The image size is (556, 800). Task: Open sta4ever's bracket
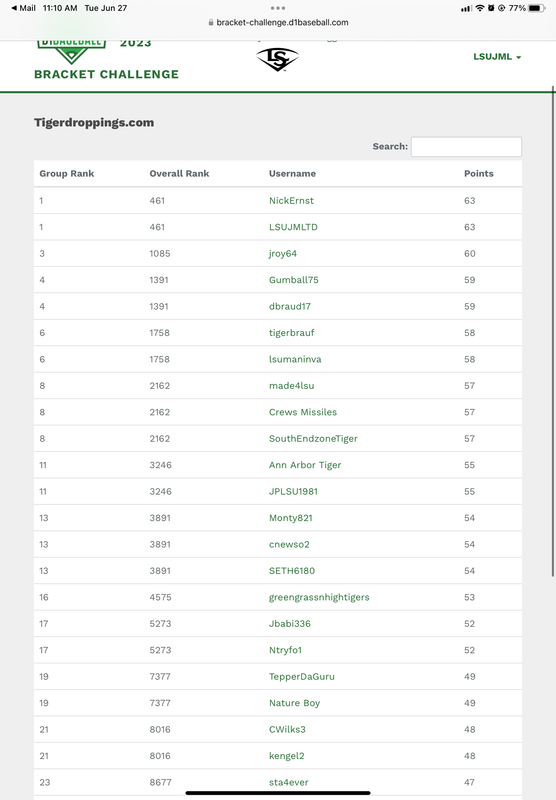289,783
